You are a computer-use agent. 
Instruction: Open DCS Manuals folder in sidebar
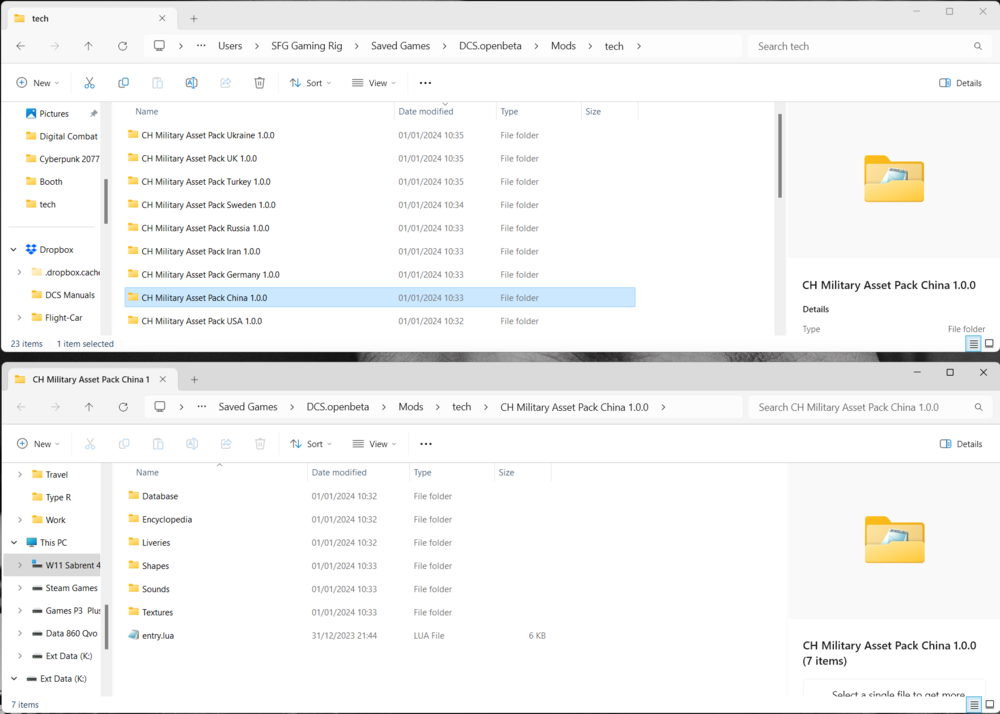coord(63,295)
